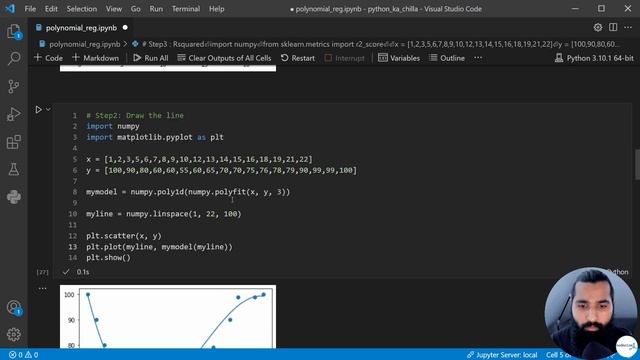Open the Terminal menu
Viewport: 640px width, 360px height.
[x=186, y=9]
